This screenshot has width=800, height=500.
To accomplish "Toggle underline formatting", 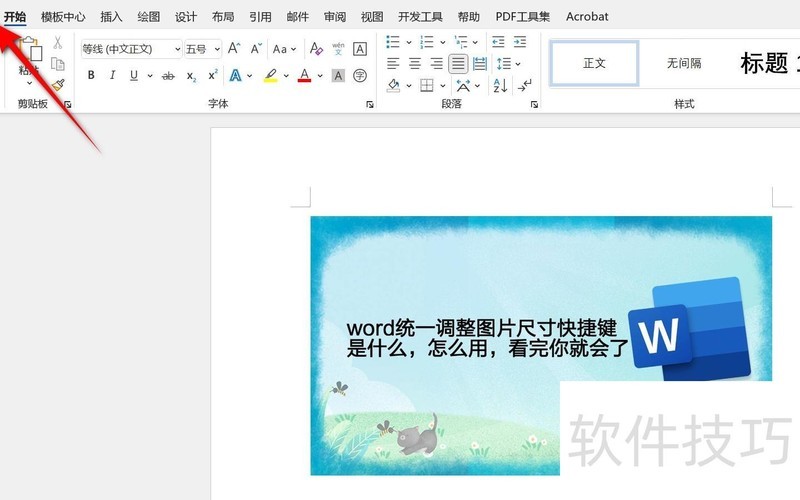I will tap(134, 76).
